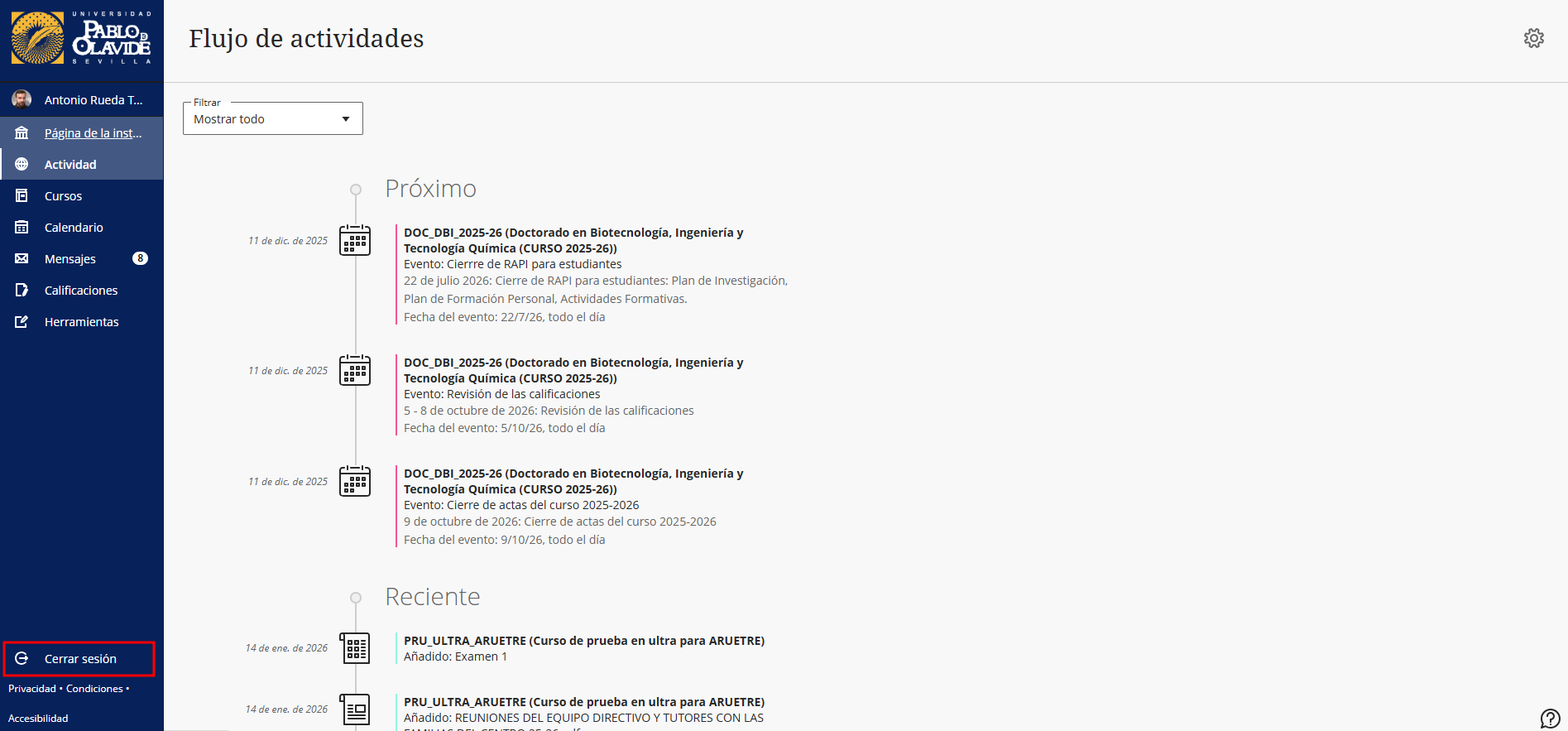Image resolution: width=1568 pixels, height=731 pixels.
Task: Open the Privacidad link
Action: [x=32, y=689]
